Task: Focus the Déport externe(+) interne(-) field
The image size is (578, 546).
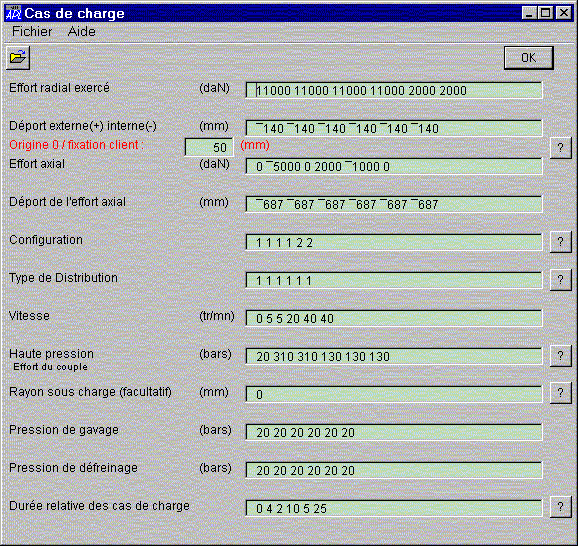Action: point(394,128)
